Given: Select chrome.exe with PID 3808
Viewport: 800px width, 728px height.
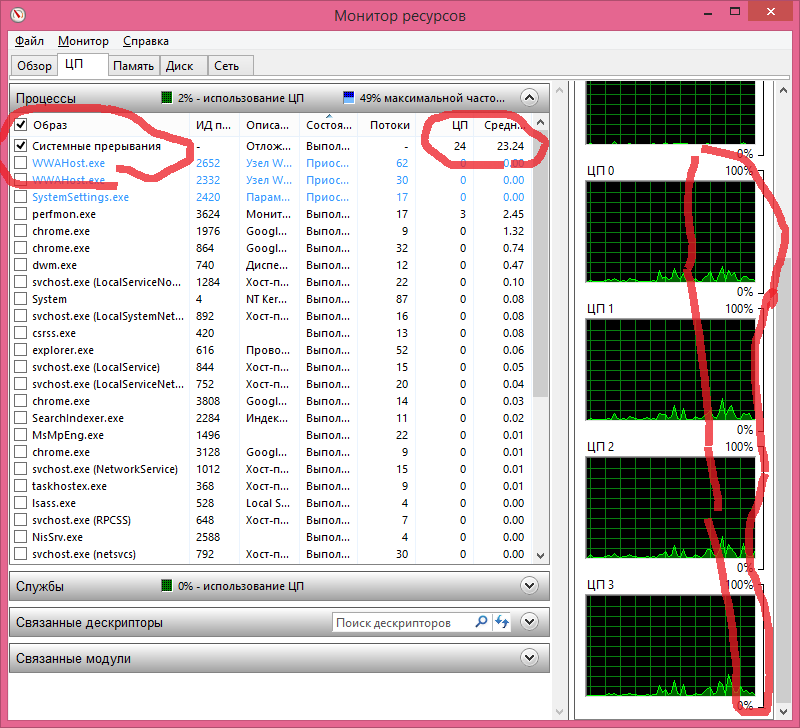Looking at the screenshot, I should coord(271,401).
